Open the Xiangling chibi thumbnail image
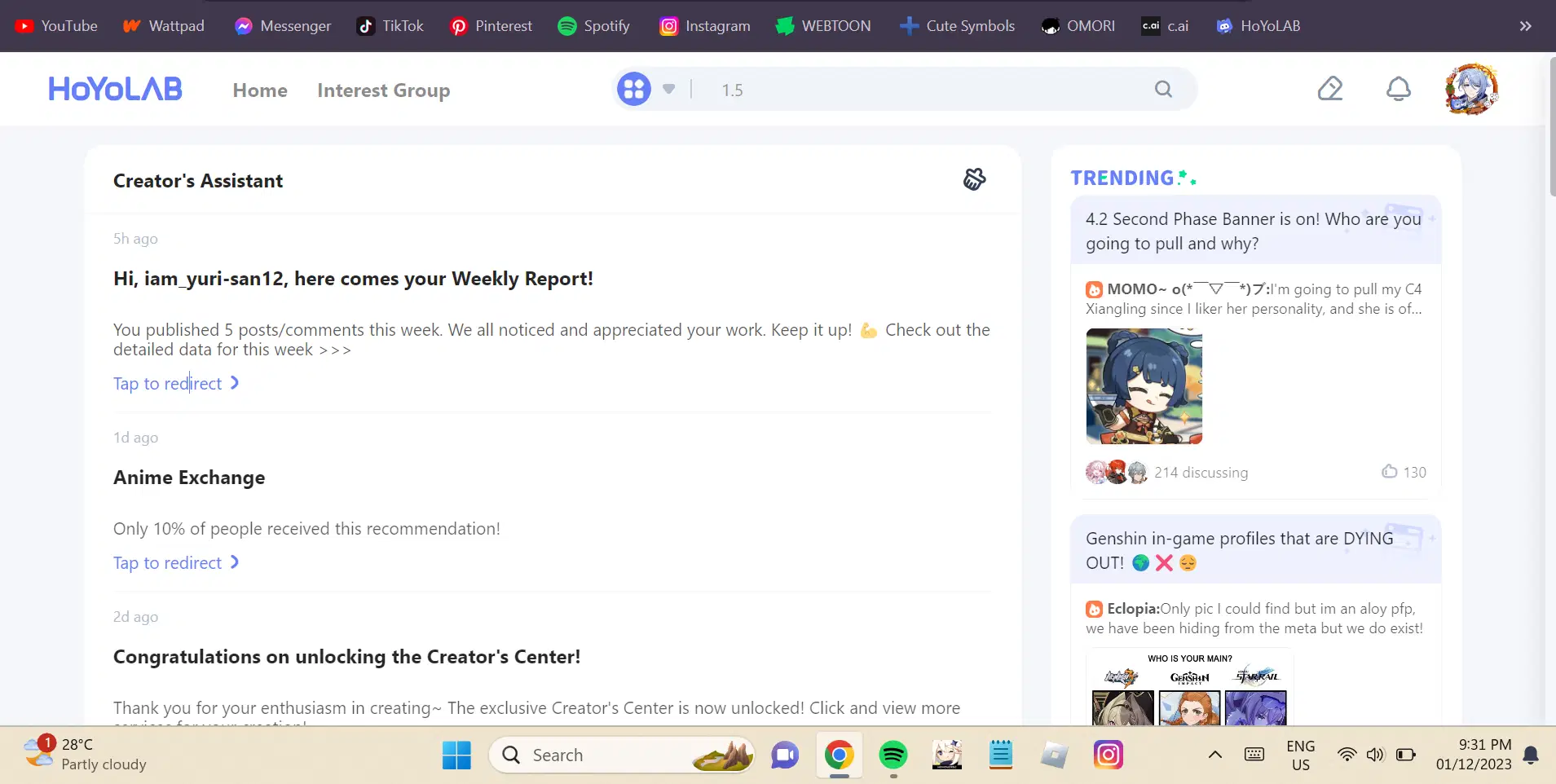 click(1144, 386)
